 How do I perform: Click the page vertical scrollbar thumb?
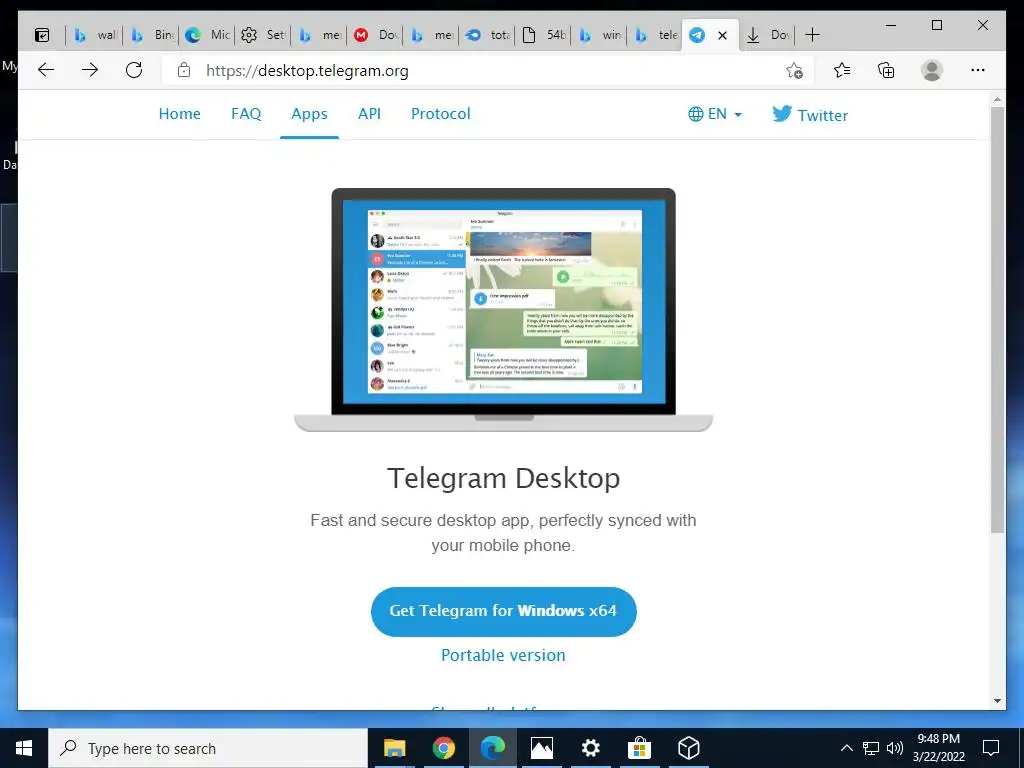click(997, 320)
